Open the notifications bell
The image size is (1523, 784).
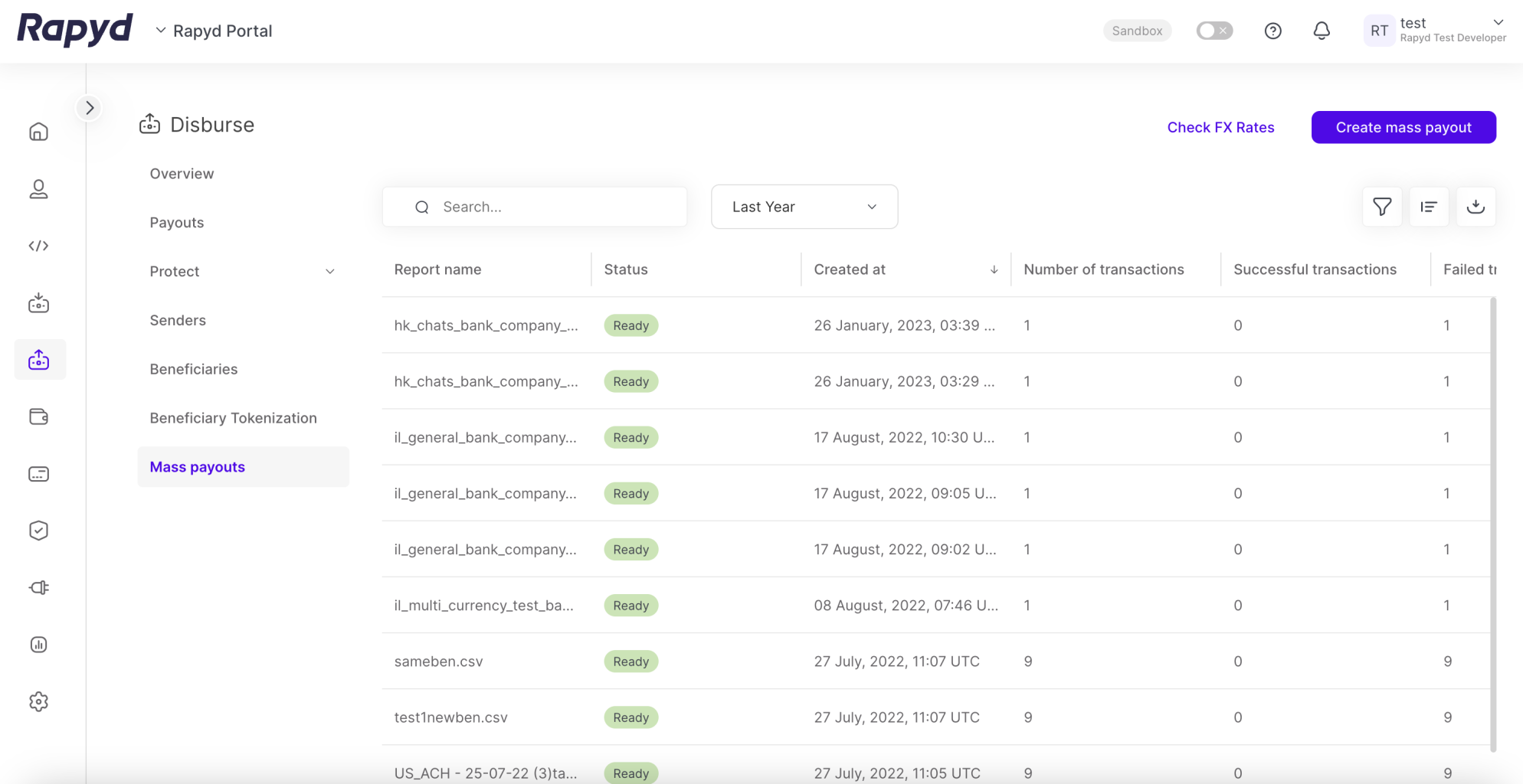coord(1322,31)
